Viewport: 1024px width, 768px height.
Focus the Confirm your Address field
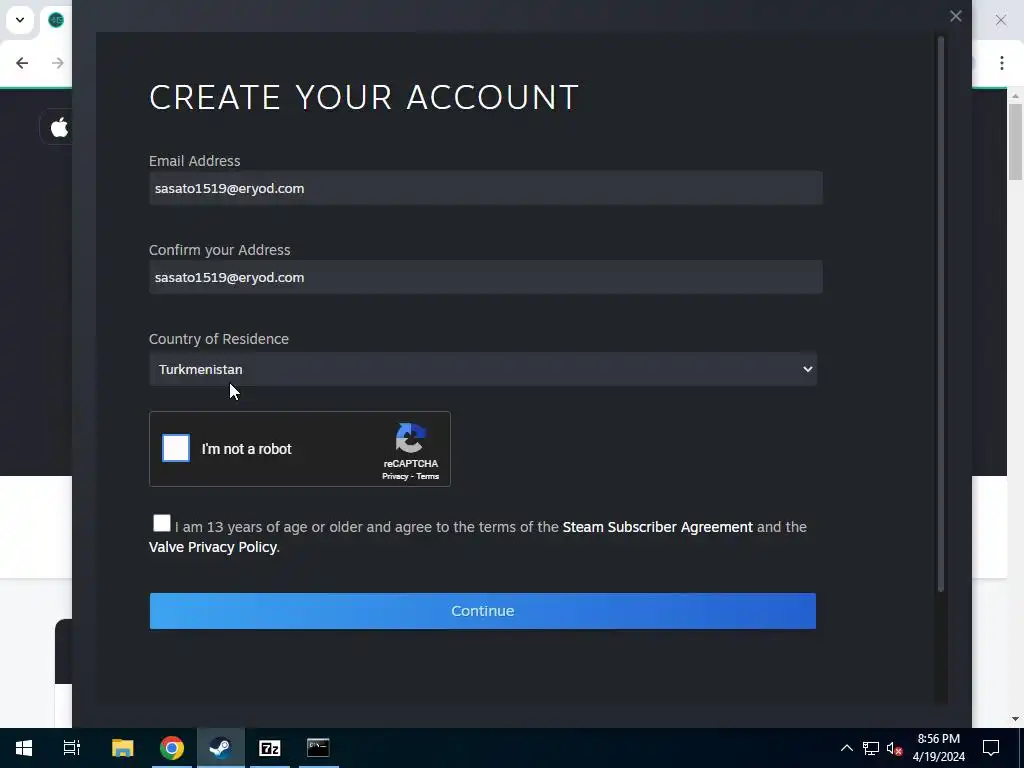[485, 277]
